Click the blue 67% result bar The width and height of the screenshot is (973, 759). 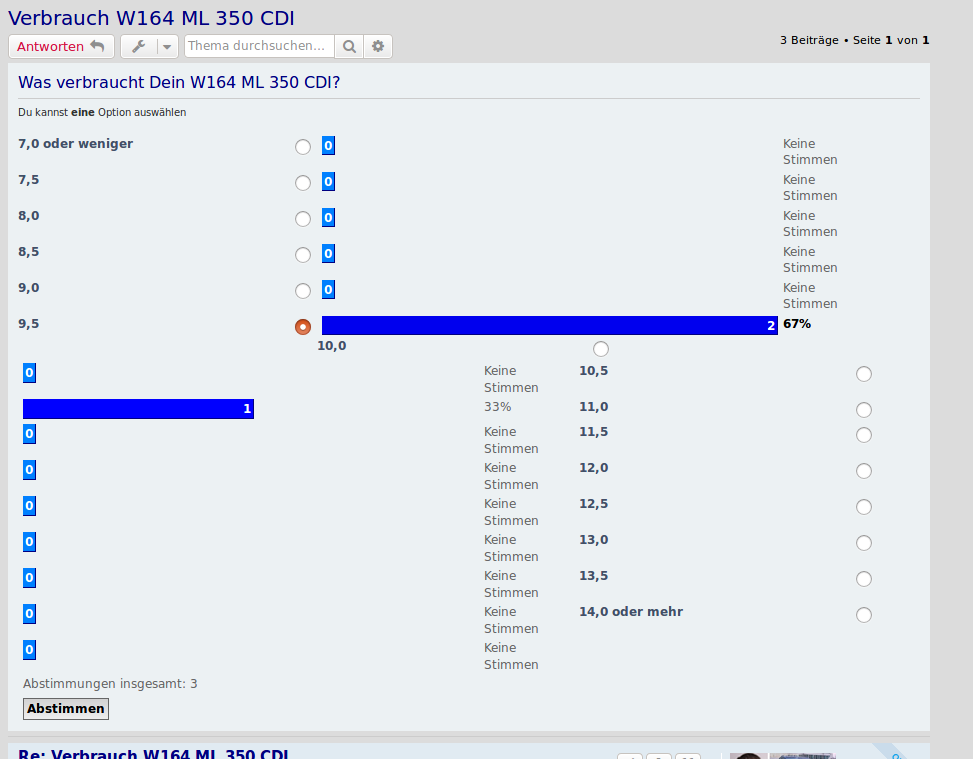point(549,326)
